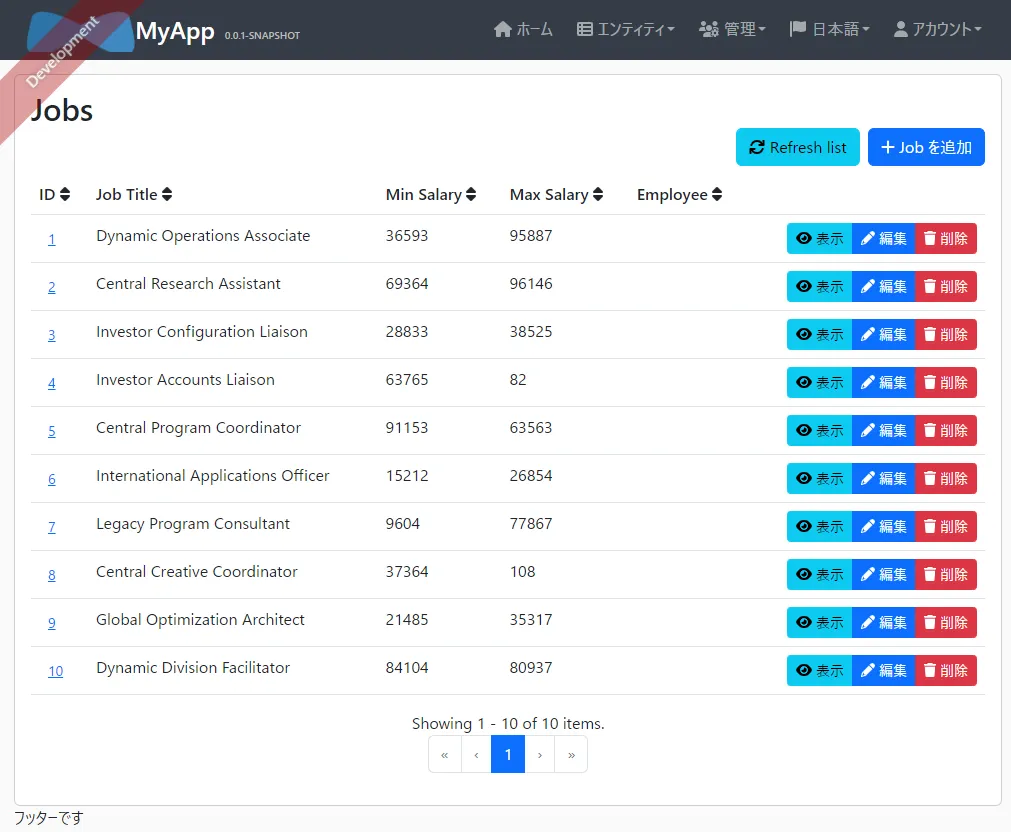Image resolution: width=1011 pixels, height=832 pixels.
Task: Edit Dynamic Division Facilitator with 編集
Action: [883, 671]
